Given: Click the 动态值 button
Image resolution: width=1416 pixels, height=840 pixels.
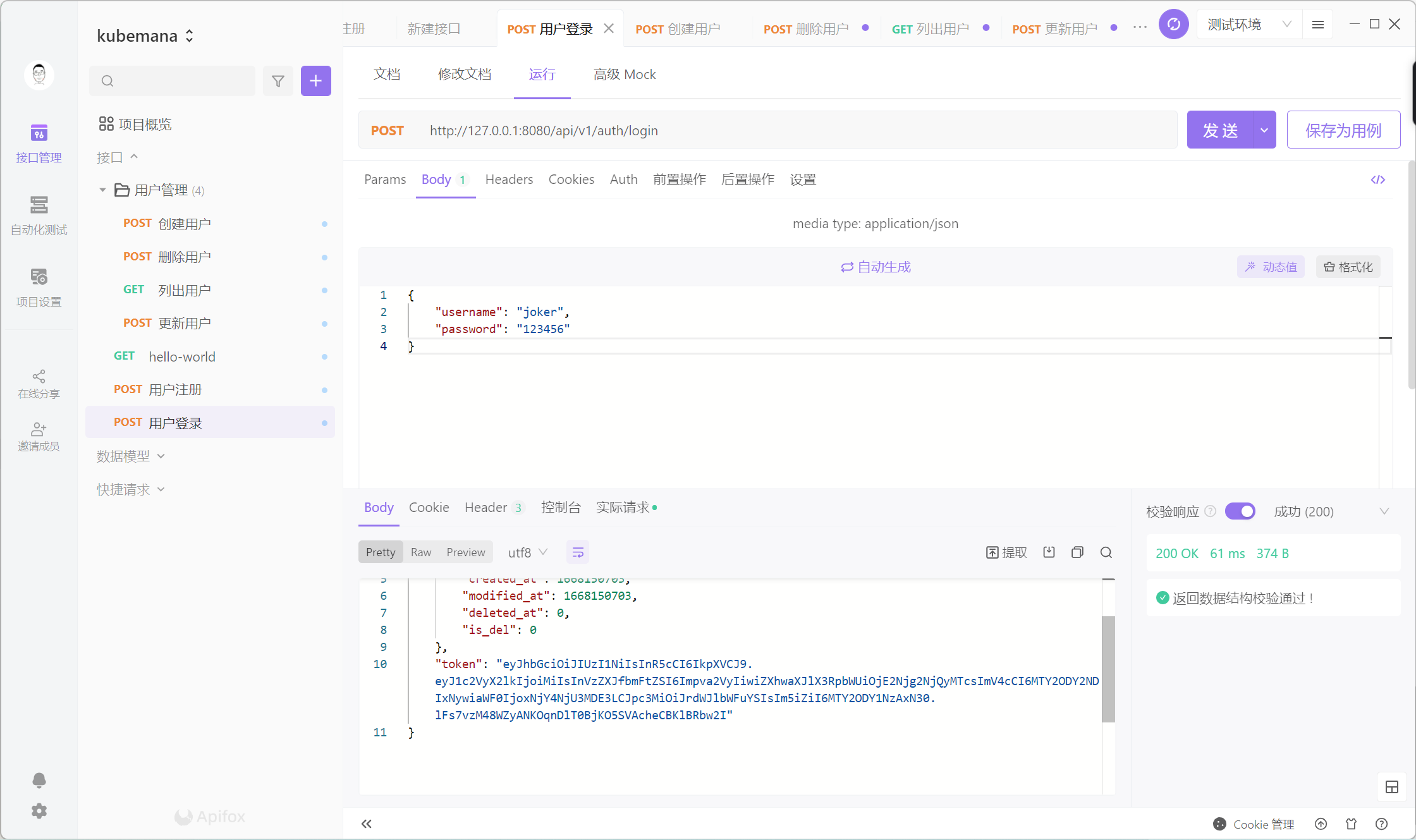Looking at the screenshot, I should 1271,267.
